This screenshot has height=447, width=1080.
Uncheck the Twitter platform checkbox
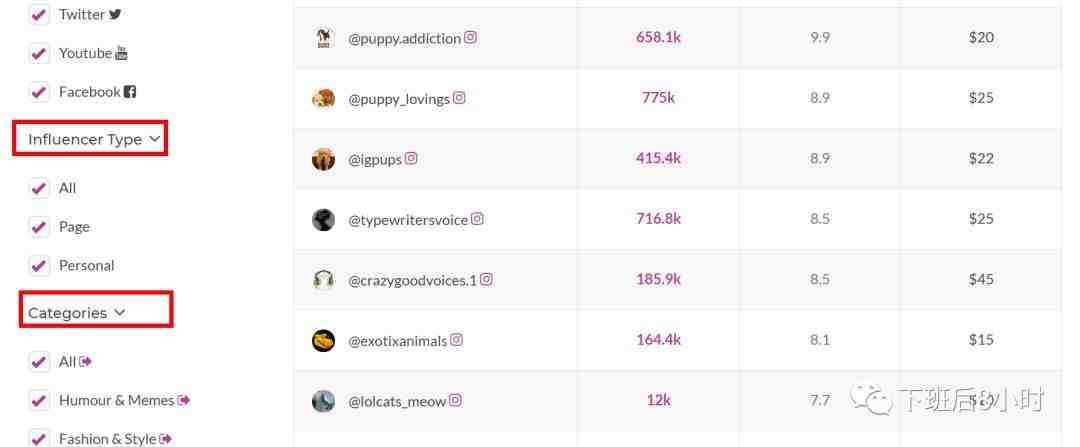(39, 15)
